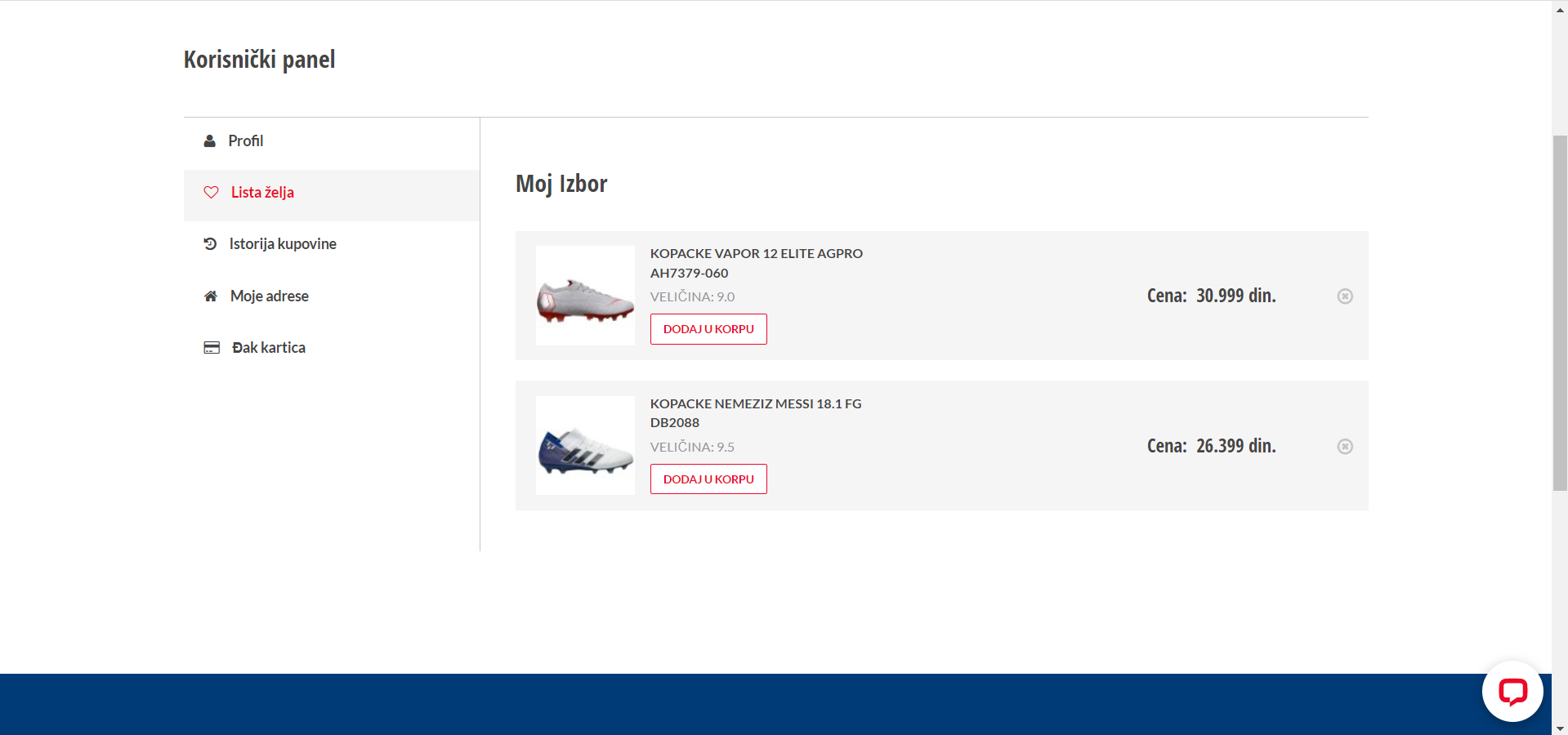Screen dimensions: 1568x735
Task: Remove Vapor 12 Elite from wishlist
Action: [x=1344, y=296]
